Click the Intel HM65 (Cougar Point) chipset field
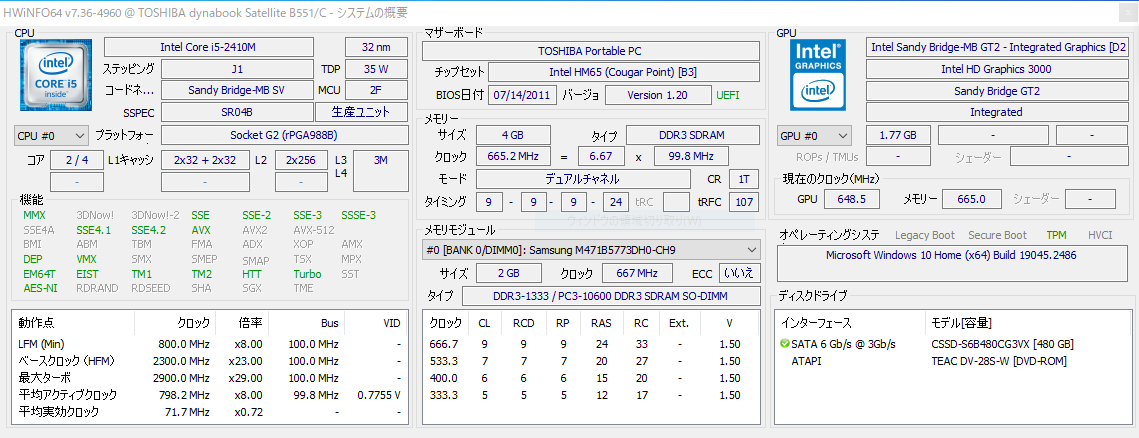1139x438 pixels. pos(624,72)
